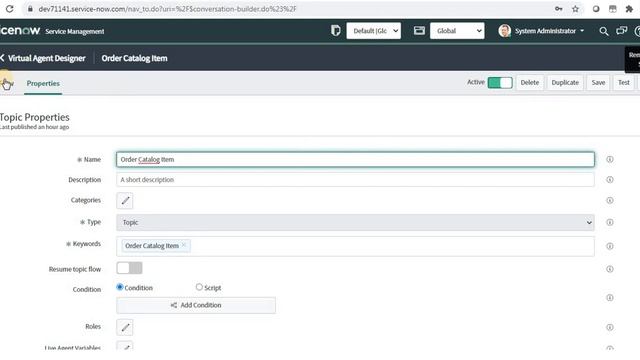Remove the Order Catalog Item keyword tag
Viewport: 640px width, 360px height.
pyautogui.click(x=184, y=245)
